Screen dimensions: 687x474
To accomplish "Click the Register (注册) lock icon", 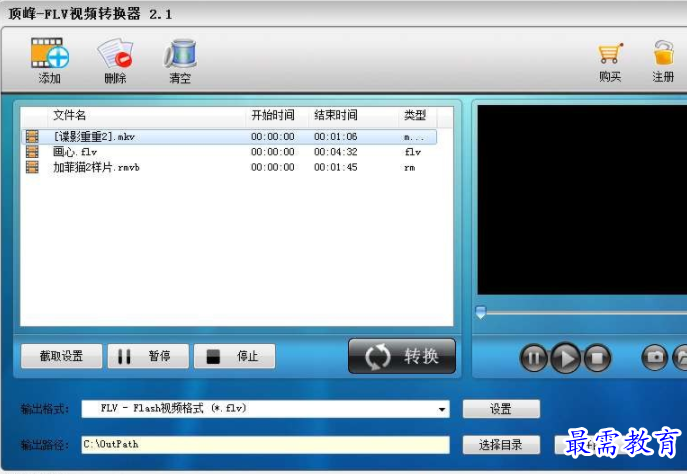I will 664,55.
